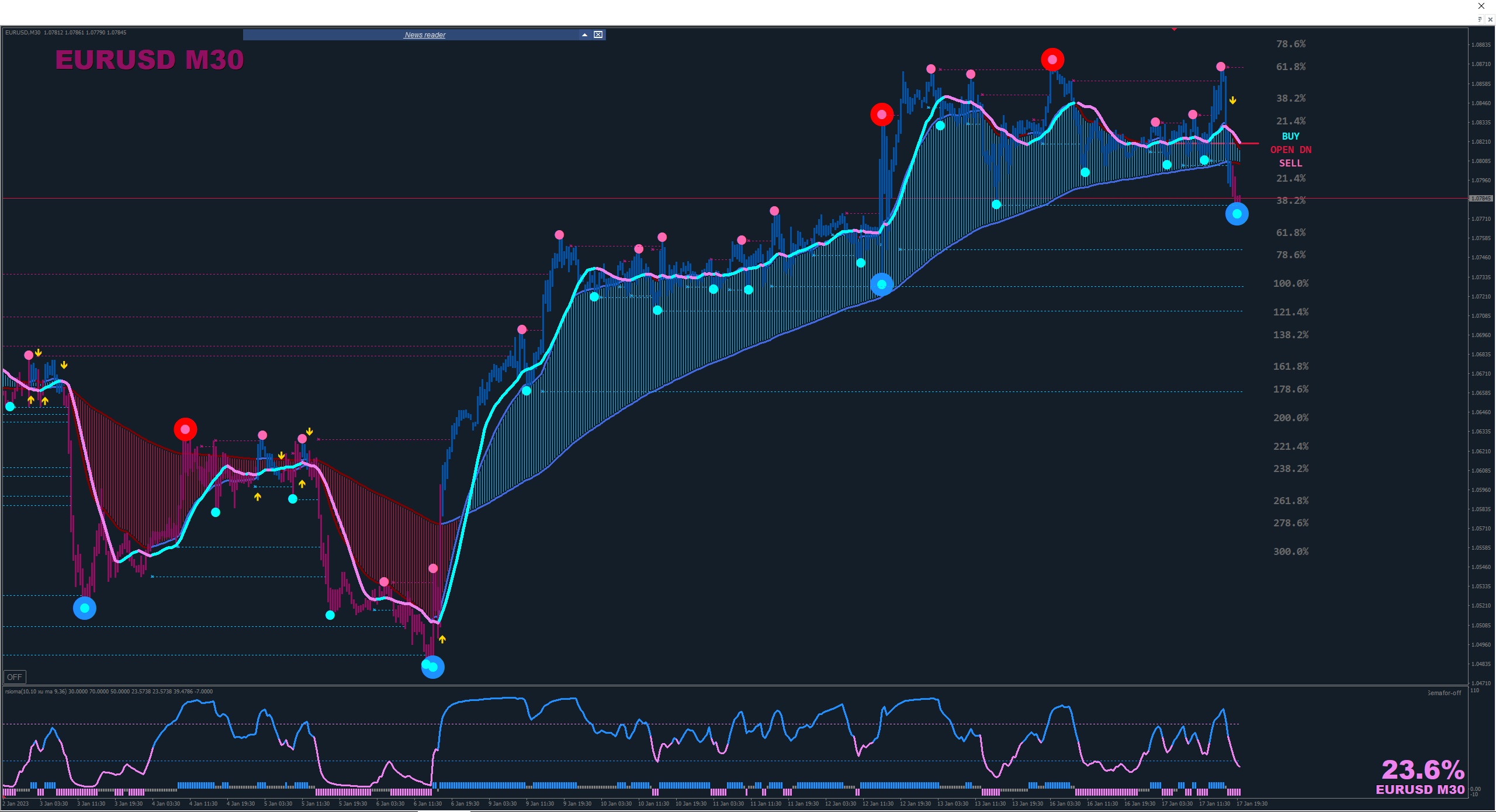Select the yellow up arrow below the 6 Jan low

pyautogui.click(x=442, y=640)
